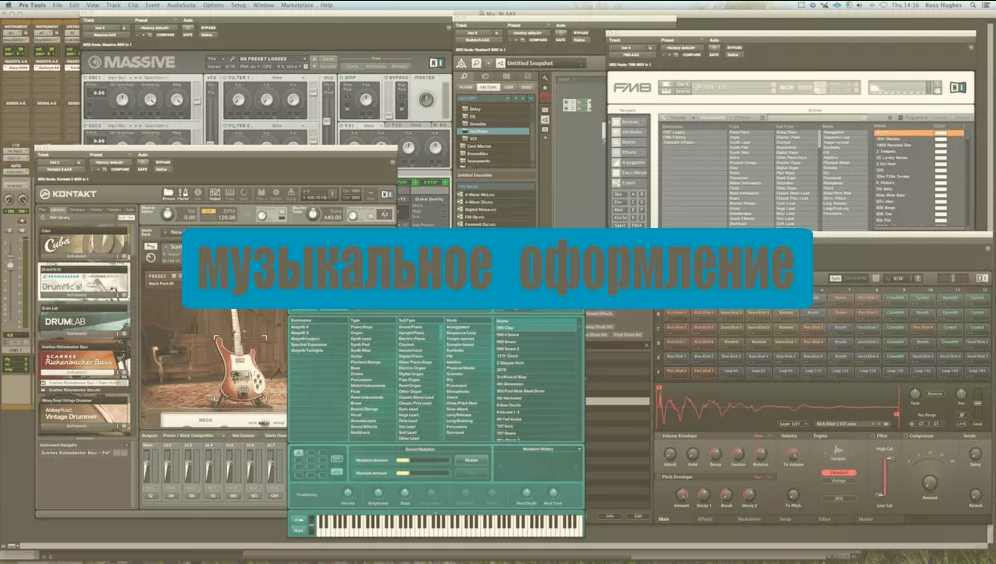Open Massive File dropdown

(x=216, y=58)
